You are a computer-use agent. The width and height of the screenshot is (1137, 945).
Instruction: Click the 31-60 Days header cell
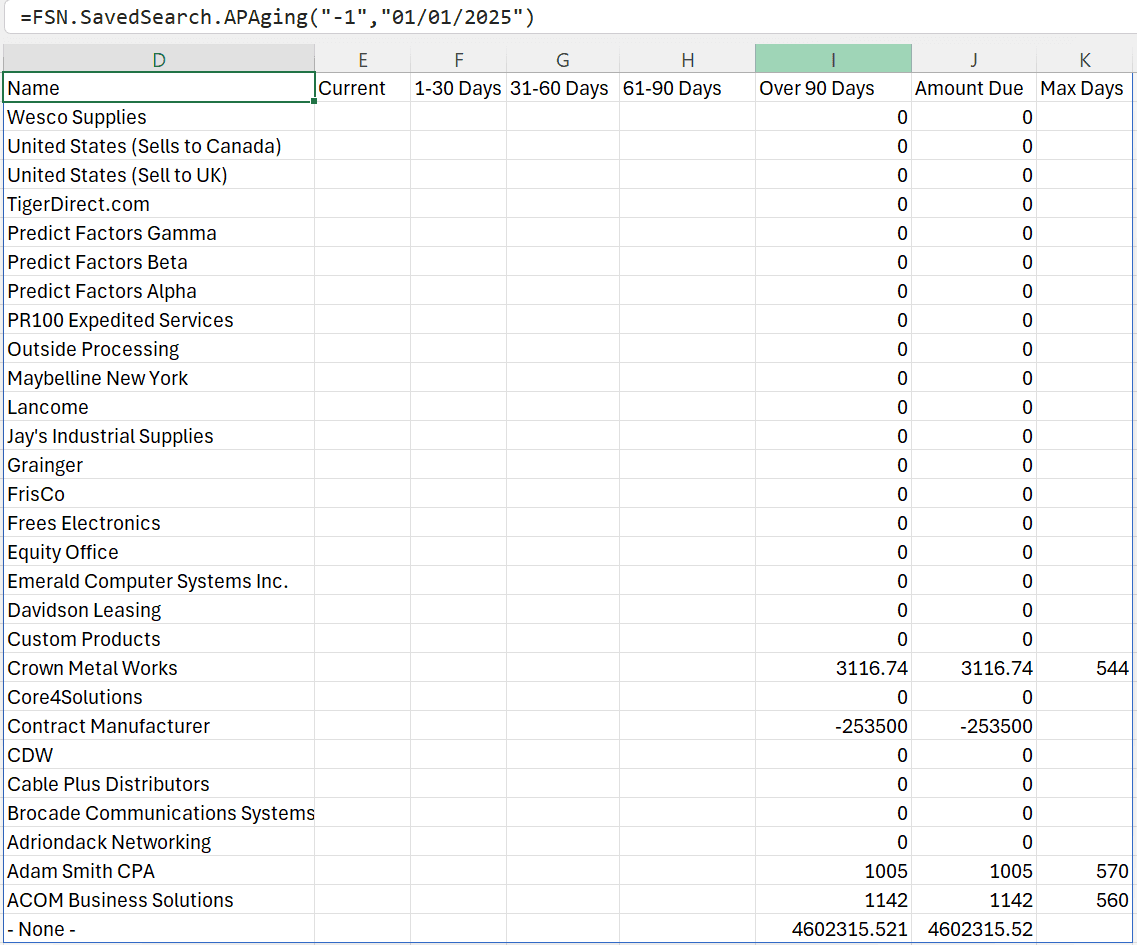563,88
